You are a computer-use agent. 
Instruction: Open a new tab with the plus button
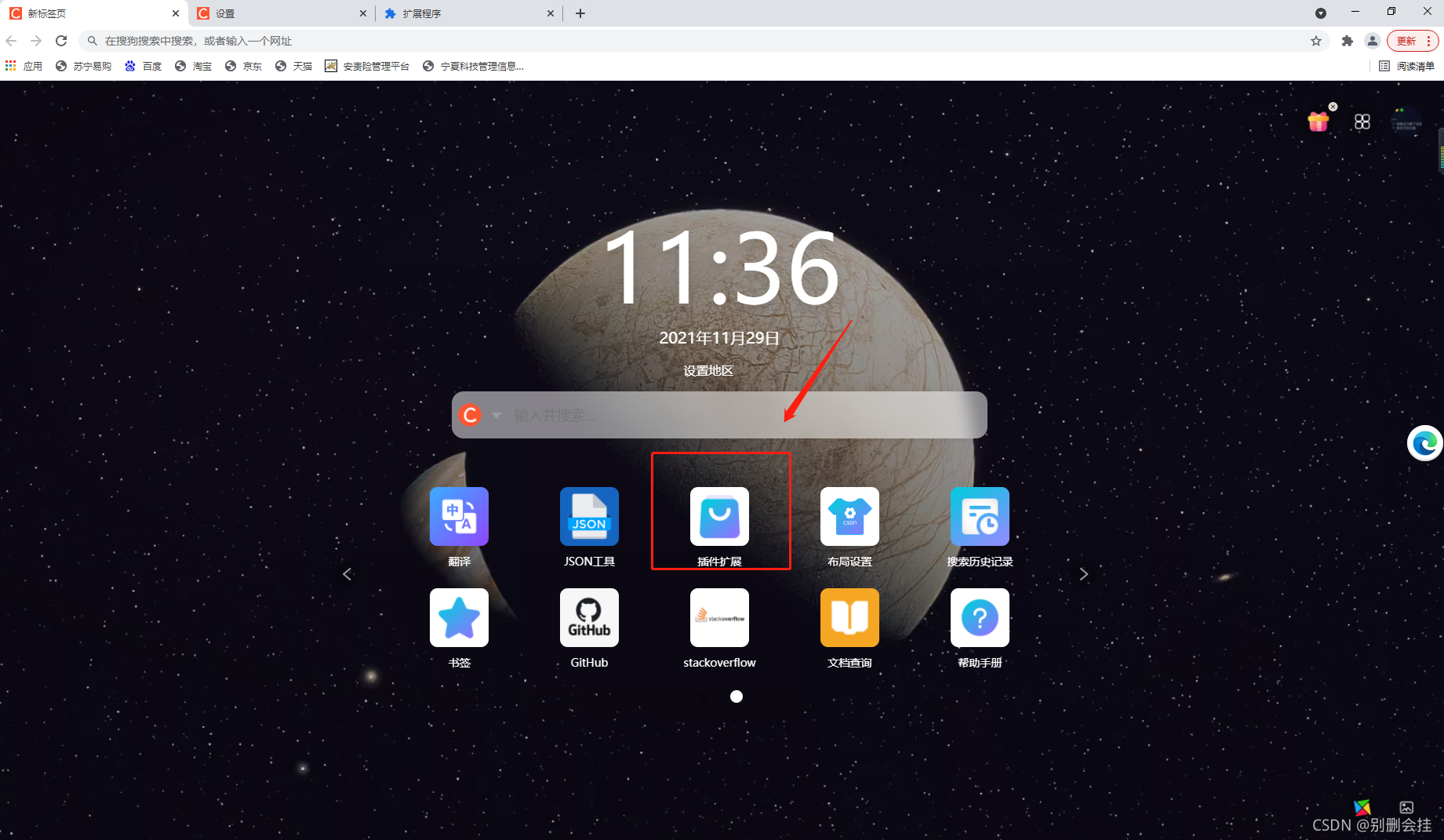(x=580, y=13)
